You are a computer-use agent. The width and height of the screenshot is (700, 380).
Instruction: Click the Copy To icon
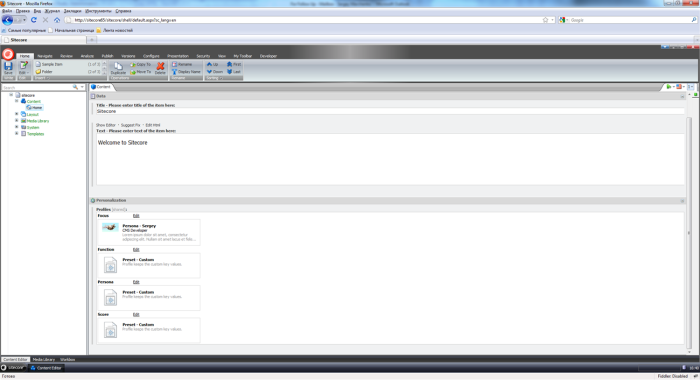[141, 64]
